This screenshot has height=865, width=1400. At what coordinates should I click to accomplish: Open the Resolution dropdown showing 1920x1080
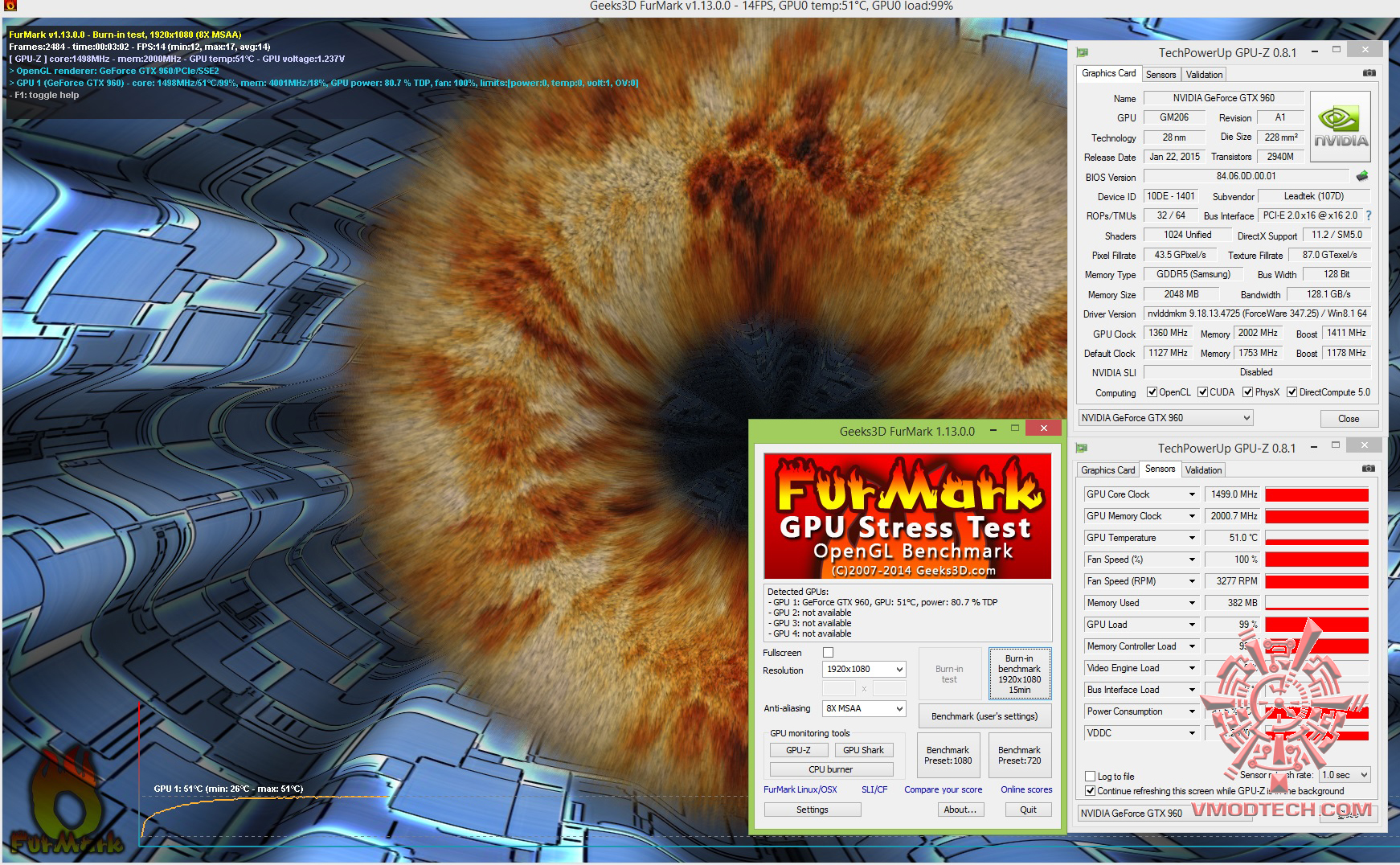point(864,669)
